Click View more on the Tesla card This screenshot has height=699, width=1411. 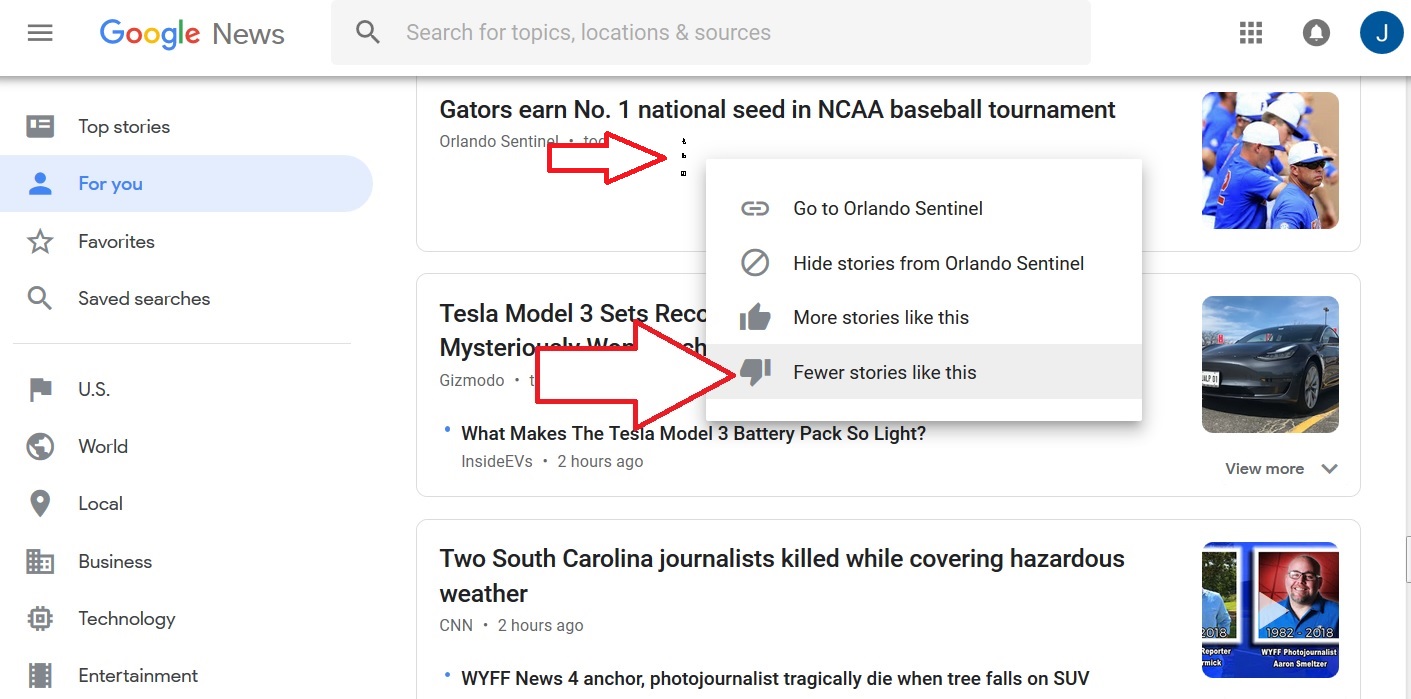[x=1264, y=469]
